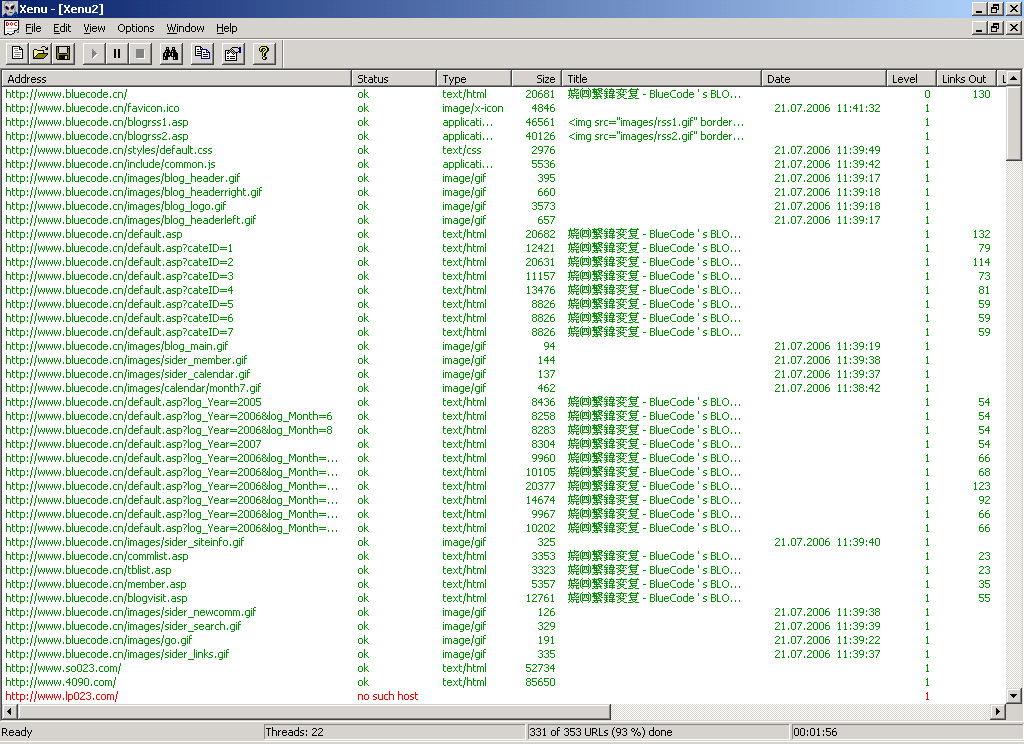Click the size value 85650
Image resolution: width=1024 pixels, height=744 pixels.
pos(540,682)
